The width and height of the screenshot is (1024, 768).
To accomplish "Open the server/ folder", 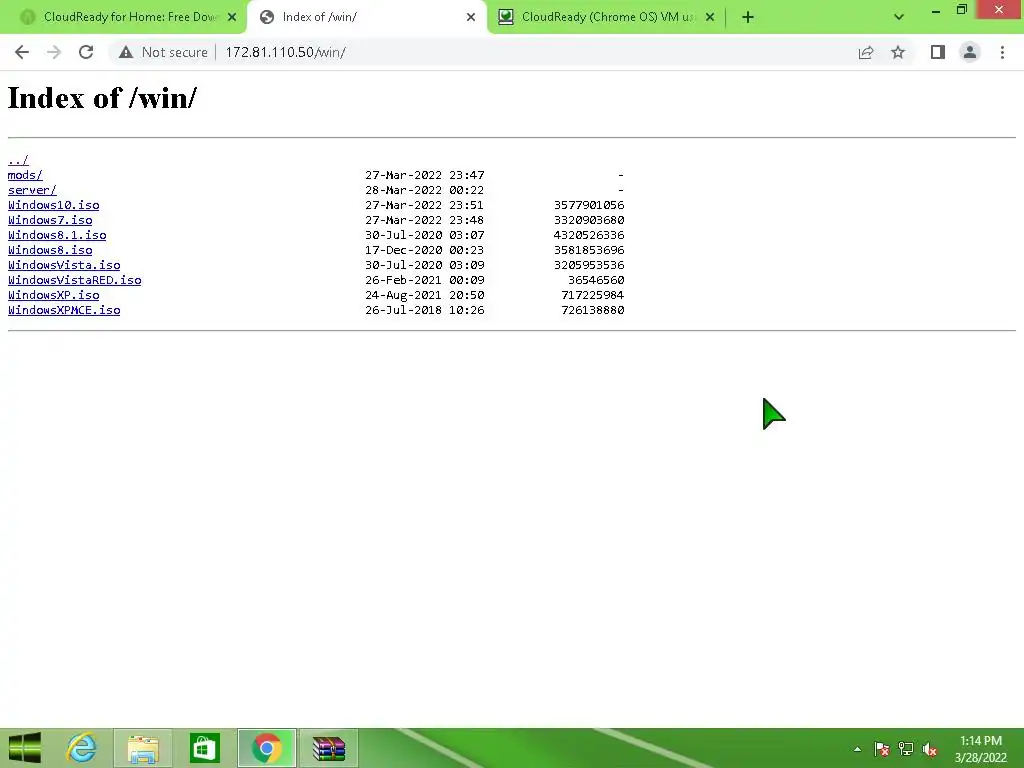I will coord(32,190).
